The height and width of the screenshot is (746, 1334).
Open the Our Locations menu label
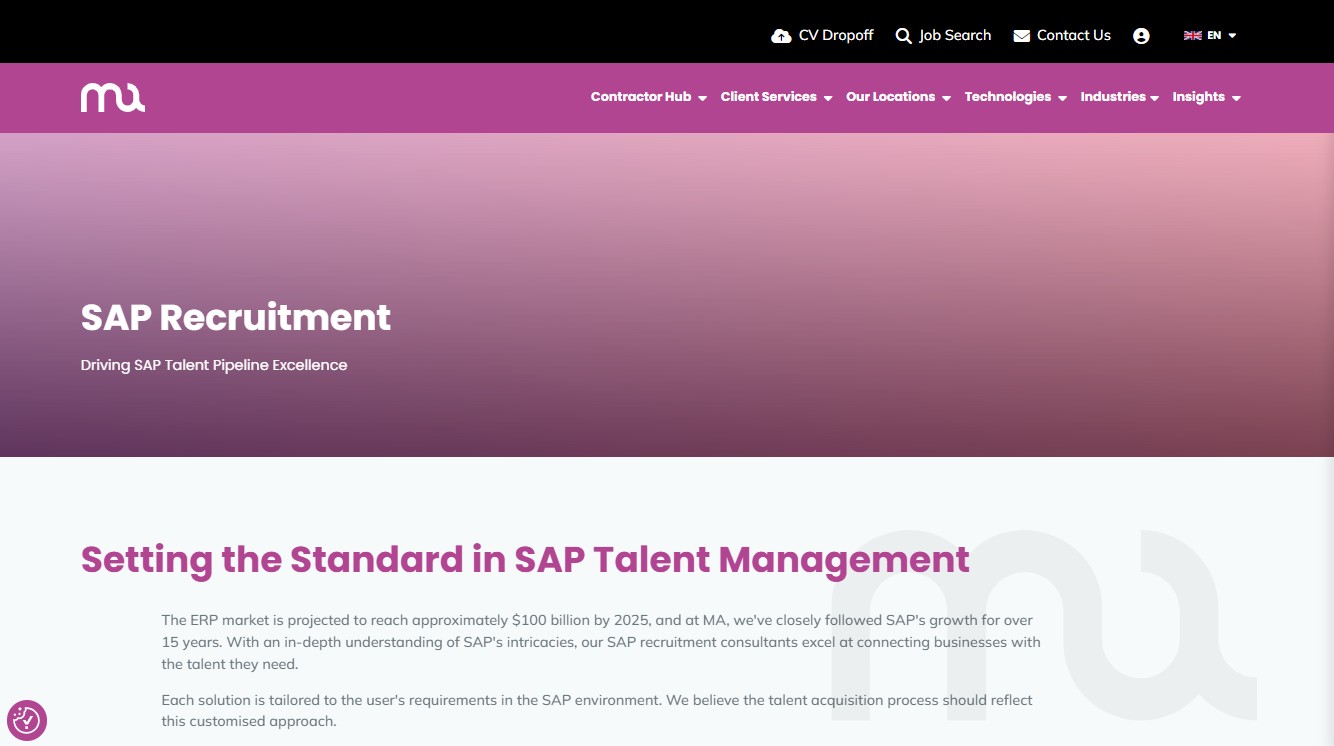(x=891, y=97)
